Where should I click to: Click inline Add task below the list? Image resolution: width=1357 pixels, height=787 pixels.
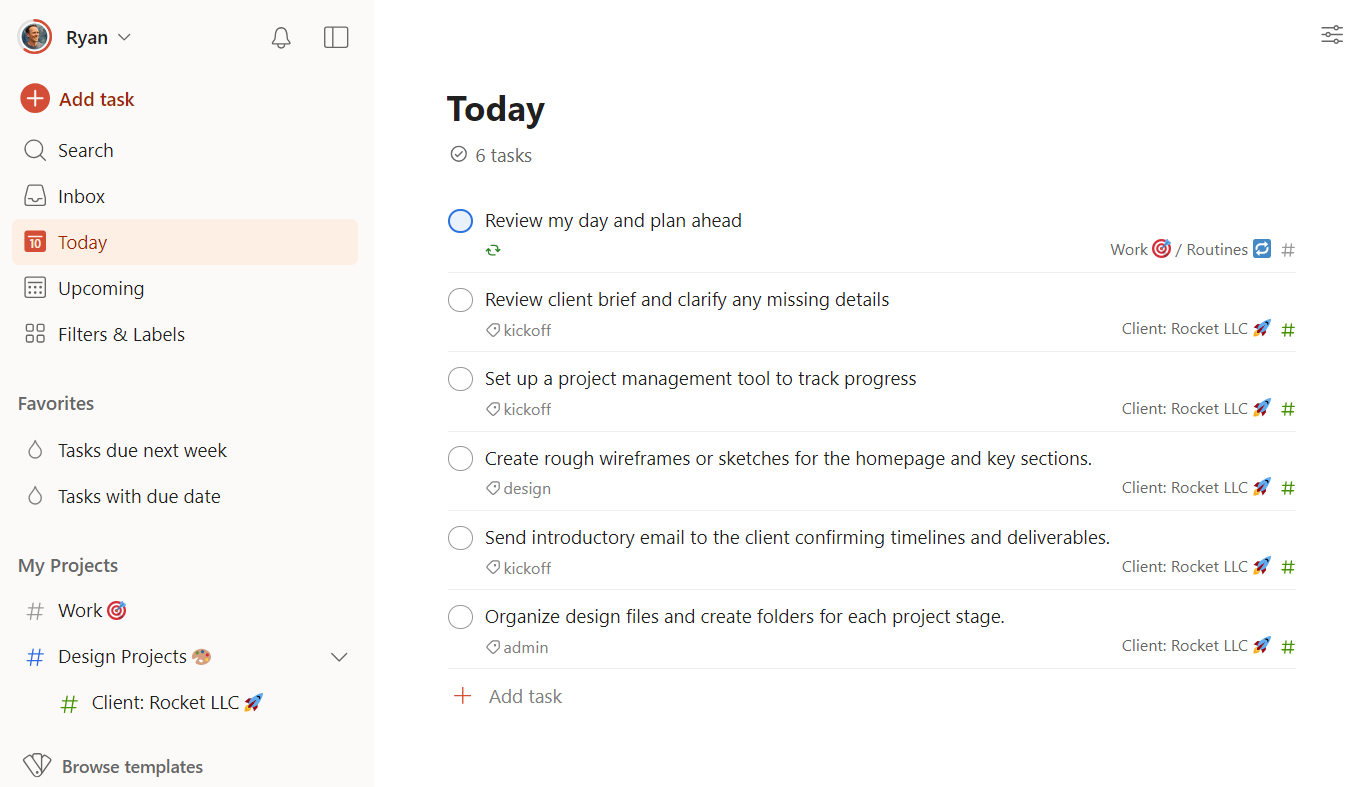525,697
